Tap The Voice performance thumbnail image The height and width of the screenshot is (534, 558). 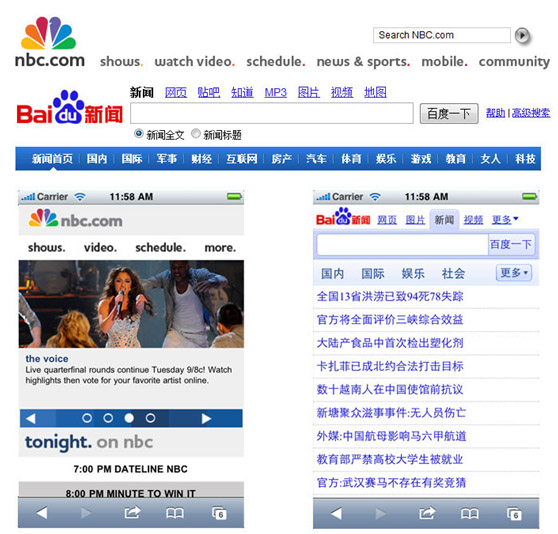click(131, 304)
